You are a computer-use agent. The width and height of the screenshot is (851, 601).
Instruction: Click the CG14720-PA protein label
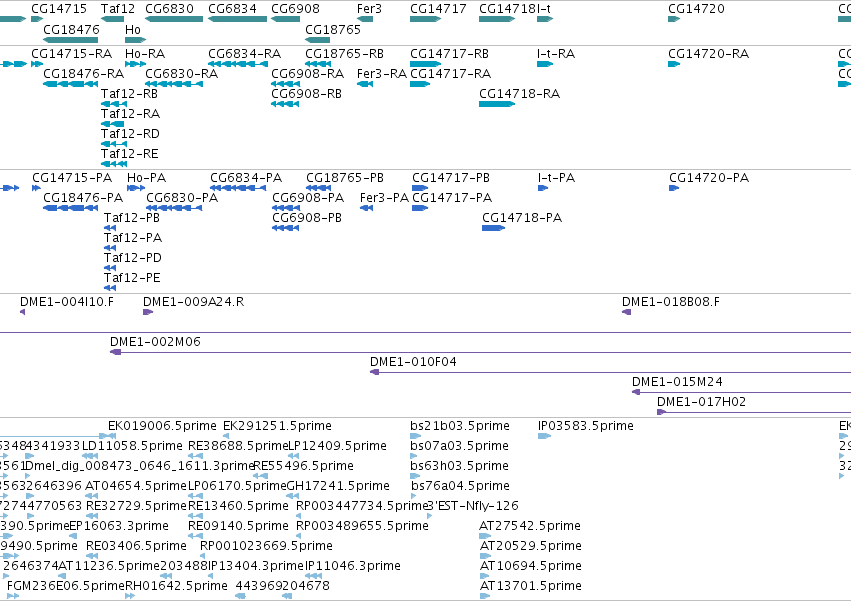[x=709, y=178]
